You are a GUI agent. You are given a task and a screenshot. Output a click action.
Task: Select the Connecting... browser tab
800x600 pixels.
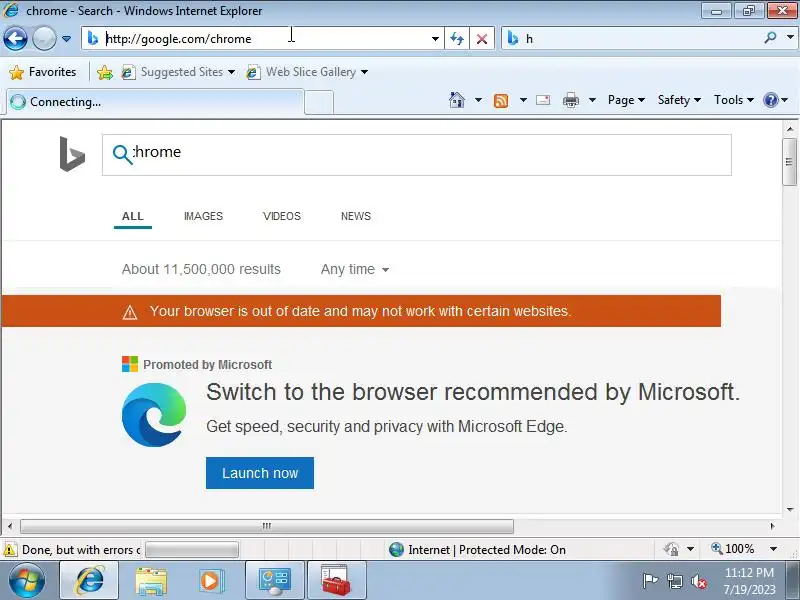(x=155, y=102)
